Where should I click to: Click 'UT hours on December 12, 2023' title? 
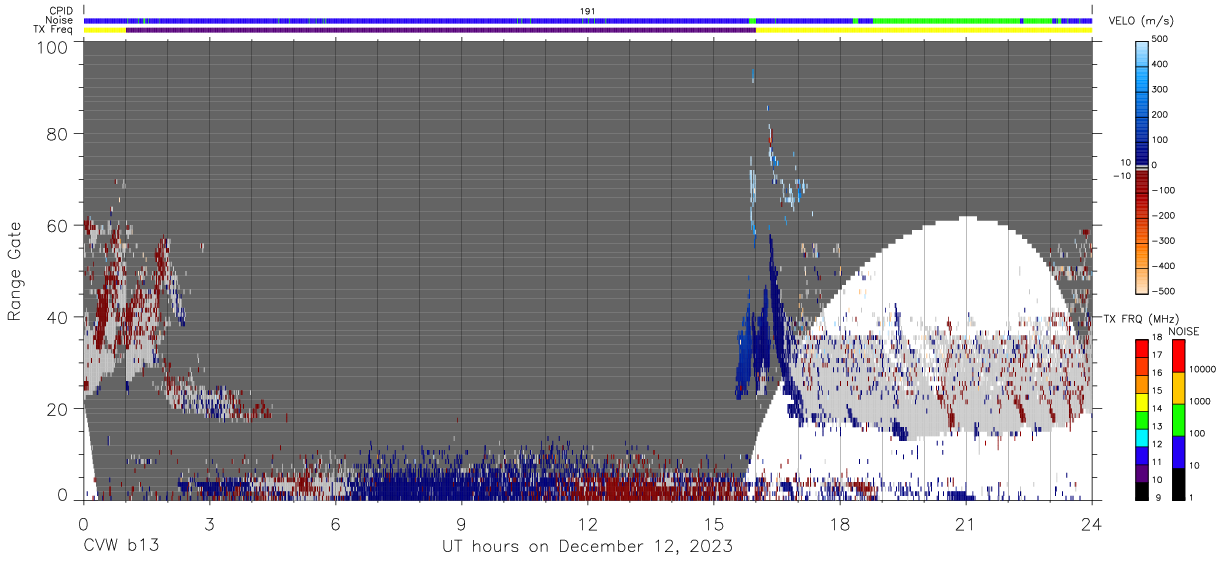click(x=588, y=547)
